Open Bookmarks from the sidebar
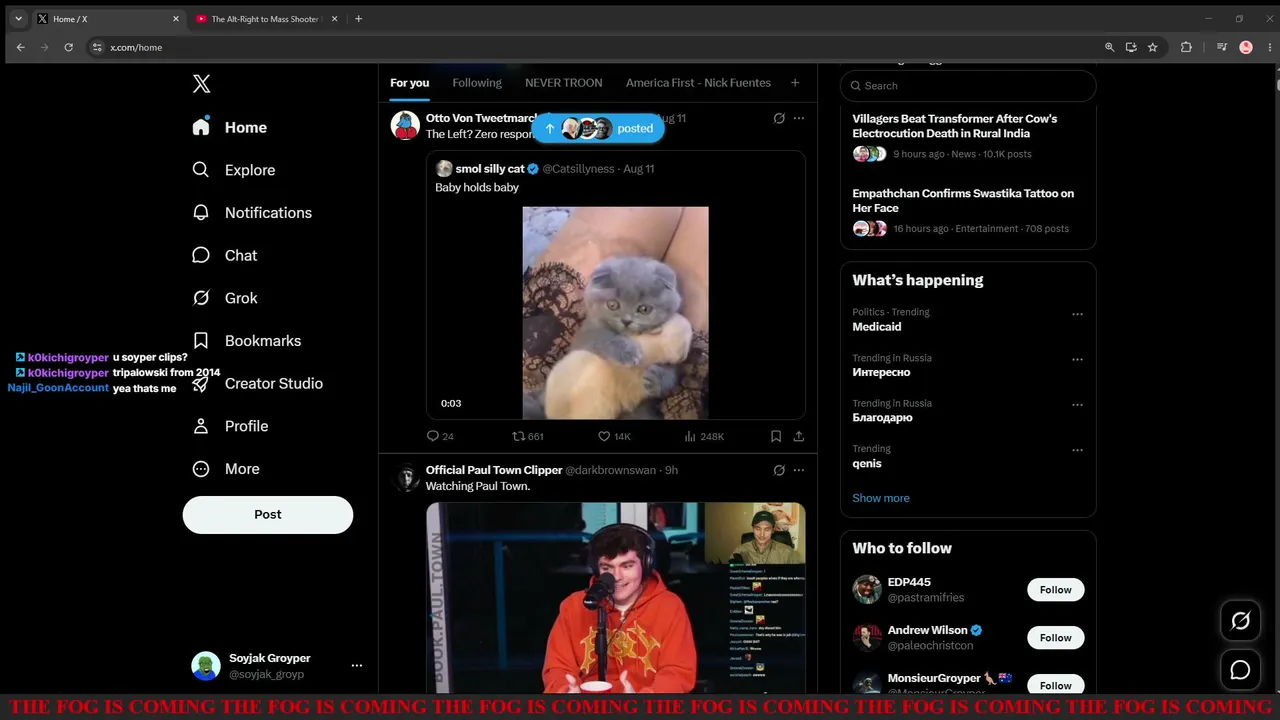This screenshot has width=1280, height=720. 246,341
